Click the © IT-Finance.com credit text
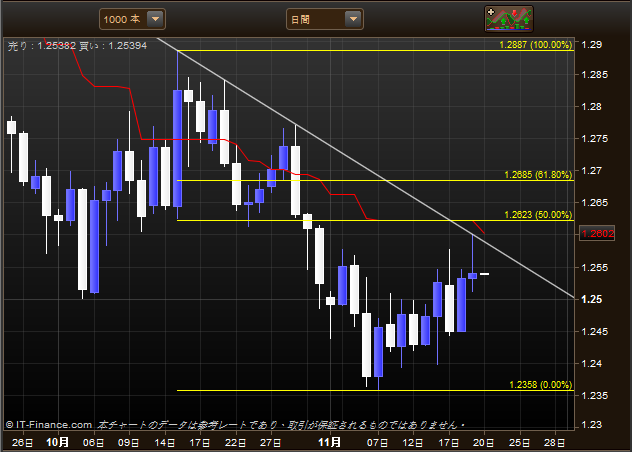The height and width of the screenshot is (452, 632). pyautogui.click(x=49, y=425)
